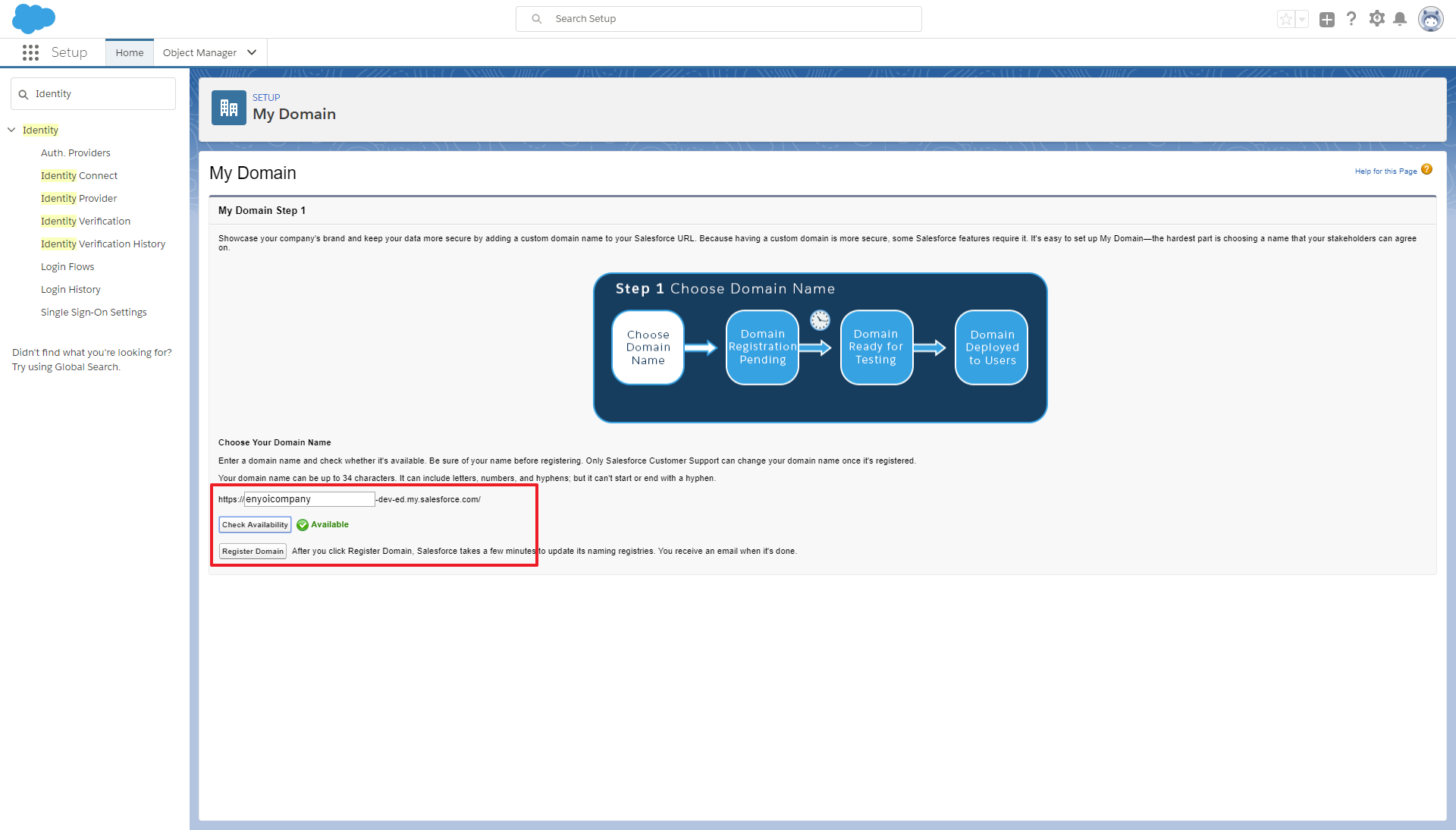
Task: Open the Object Manager tab
Action: click(x=199, y=52)
